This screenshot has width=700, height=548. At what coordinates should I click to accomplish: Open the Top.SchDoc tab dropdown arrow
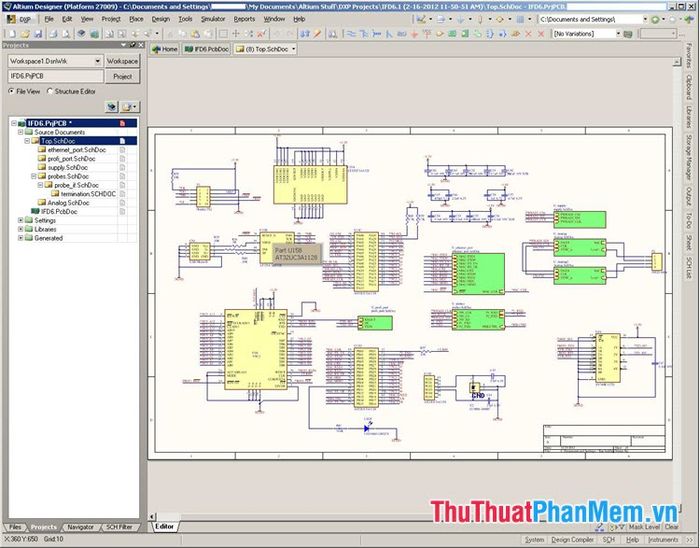click(294, 50)
